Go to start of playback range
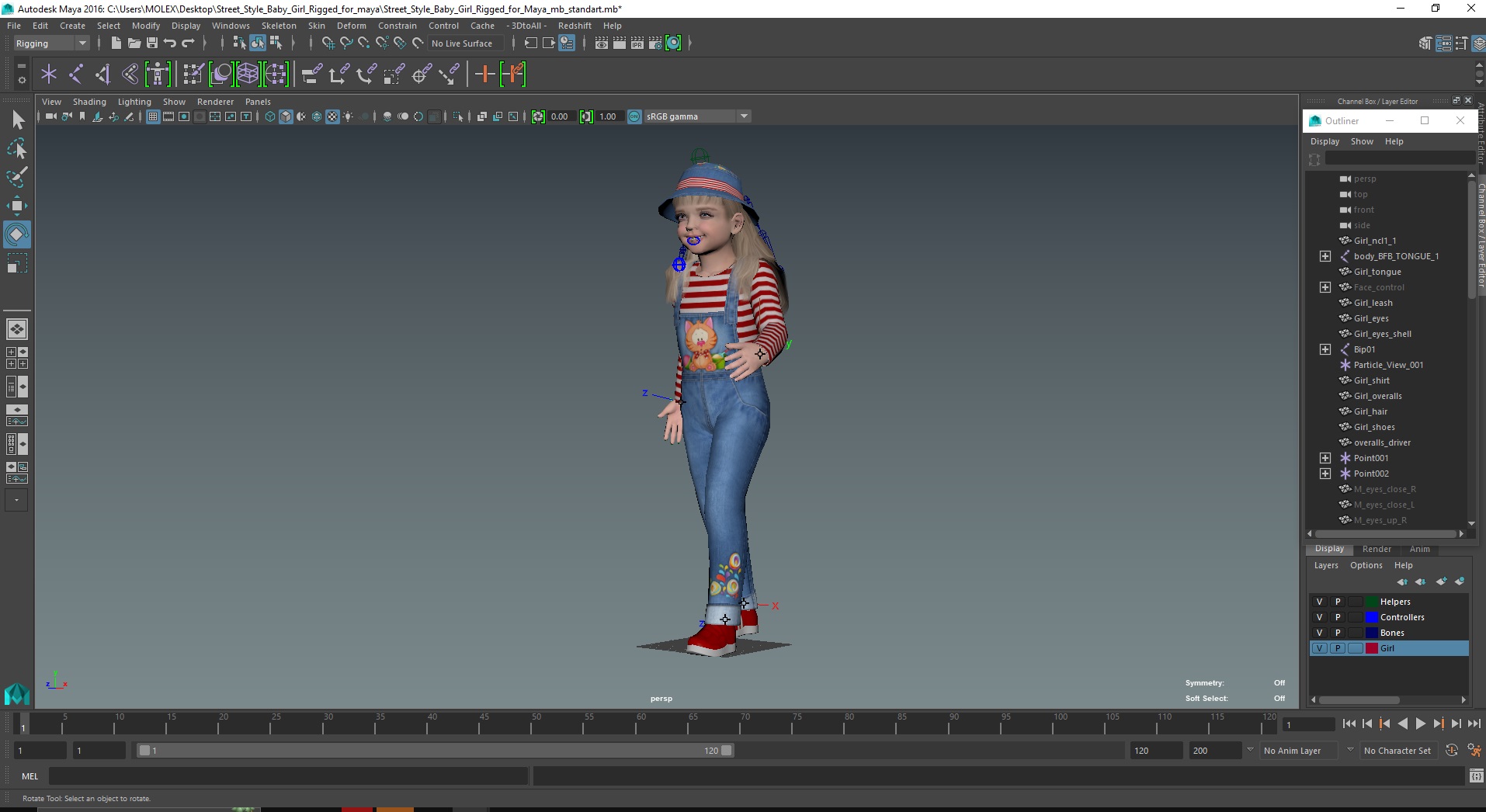 click(x=1349, y=724)
